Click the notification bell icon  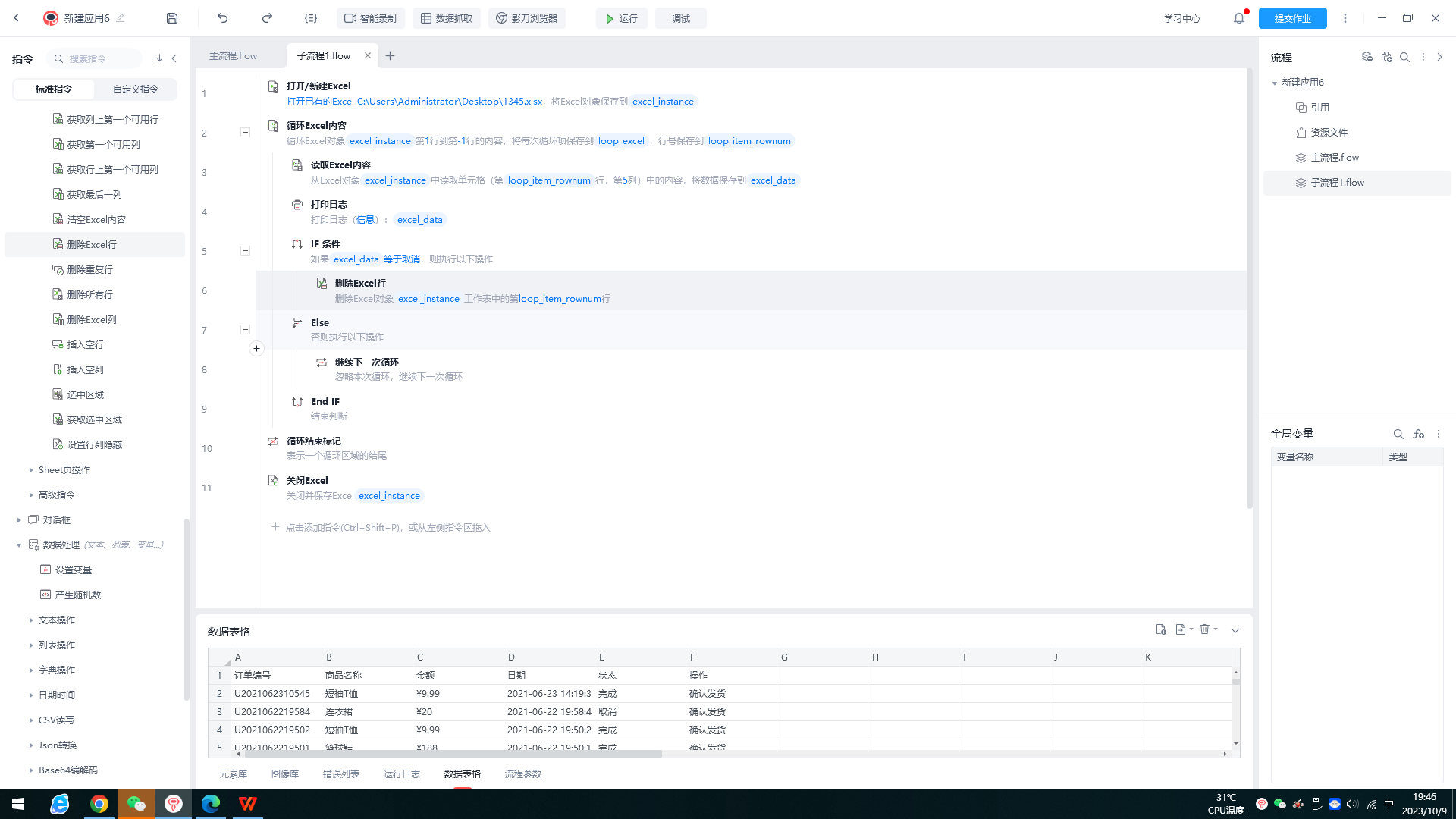[x=1239, y=18]
